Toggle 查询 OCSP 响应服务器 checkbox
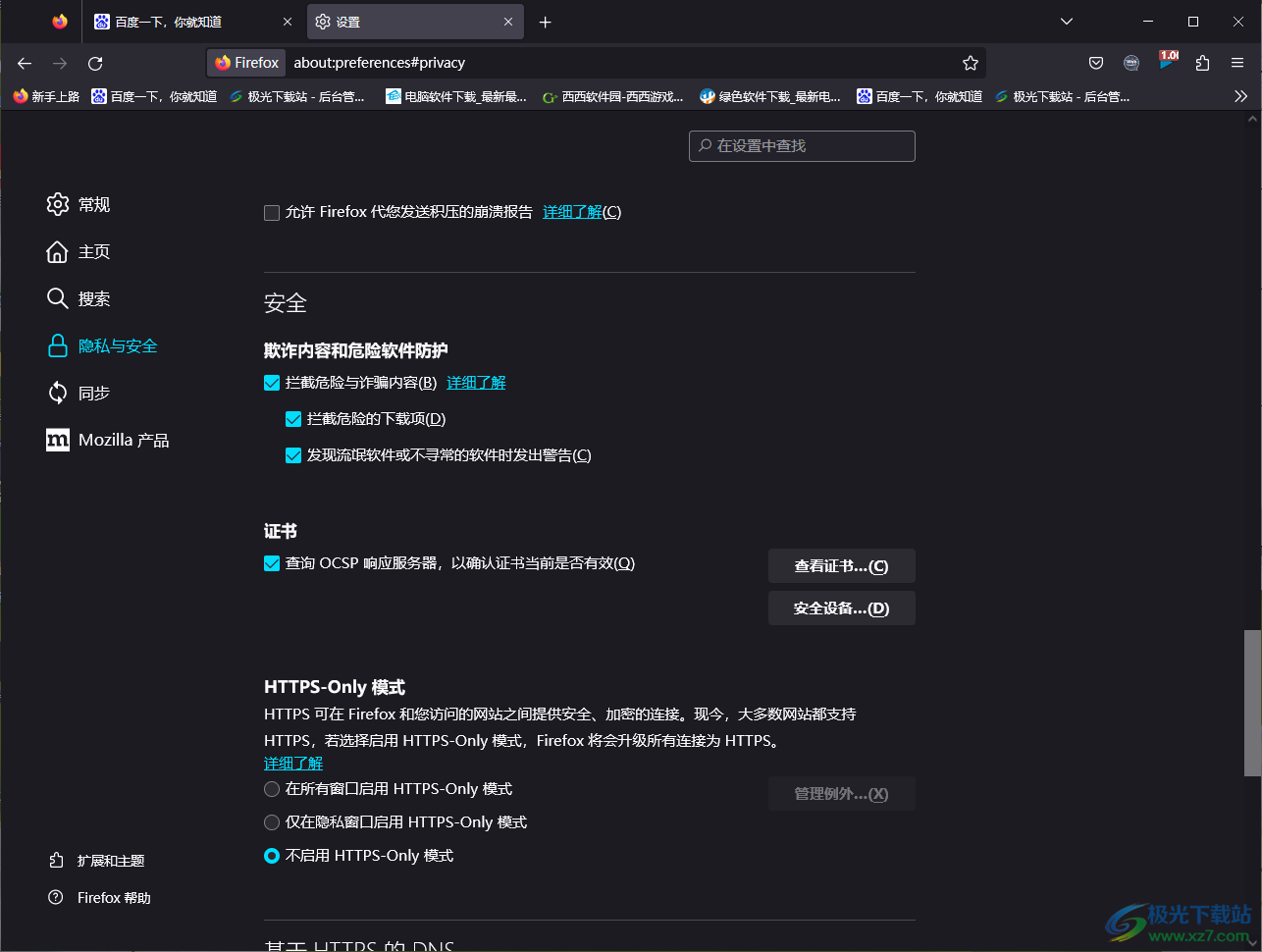The image size is (1262, 952). point(272,563)
